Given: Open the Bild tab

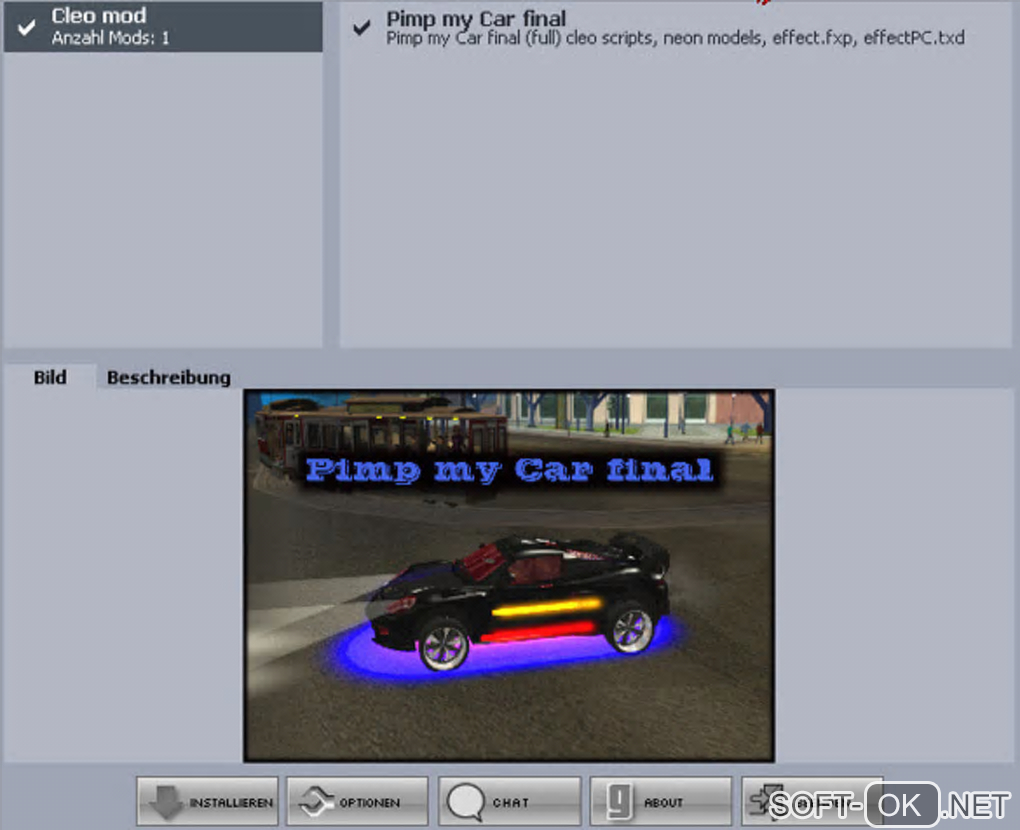Looking at the screenshot, I should pyautogui.click(x=50, y=377).
